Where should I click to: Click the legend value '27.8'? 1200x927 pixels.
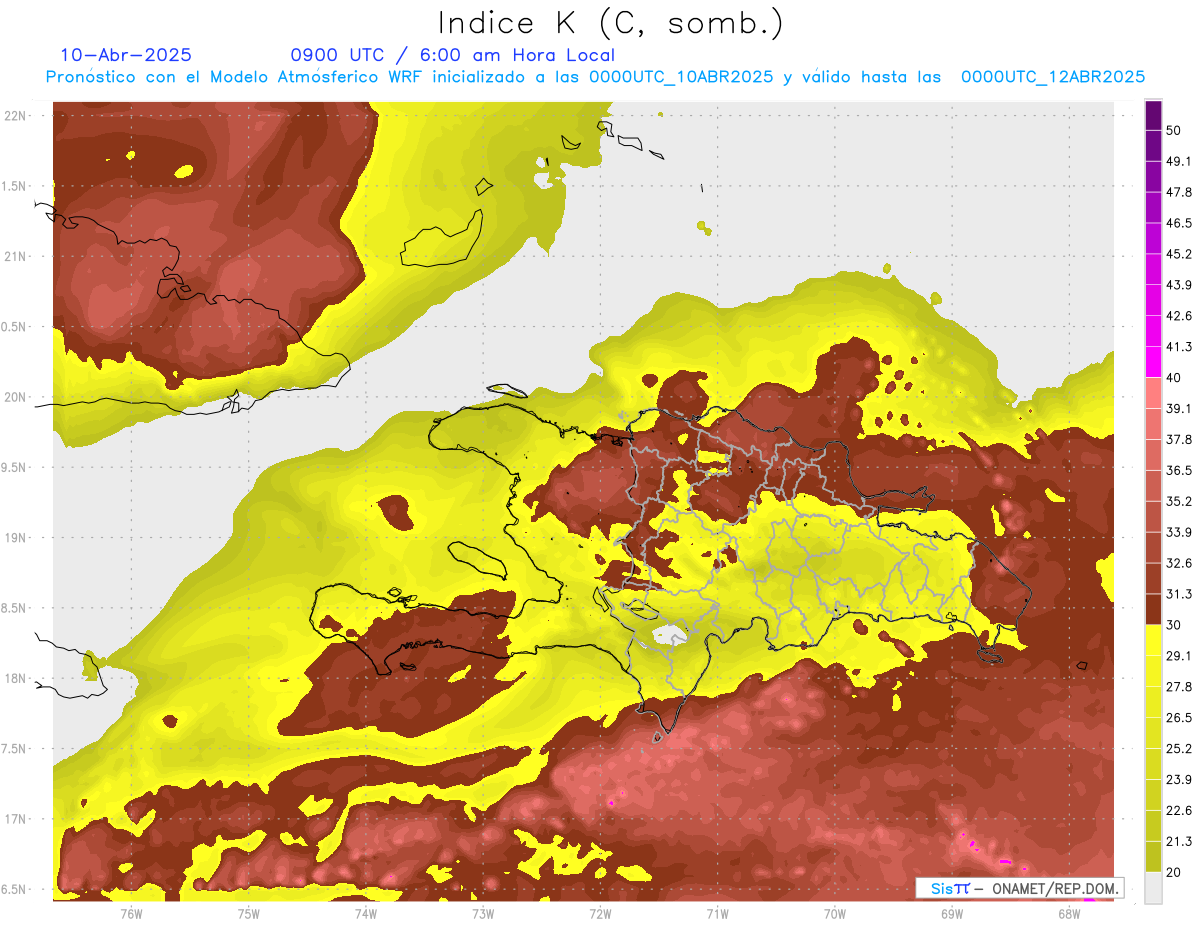(1179, 687)
